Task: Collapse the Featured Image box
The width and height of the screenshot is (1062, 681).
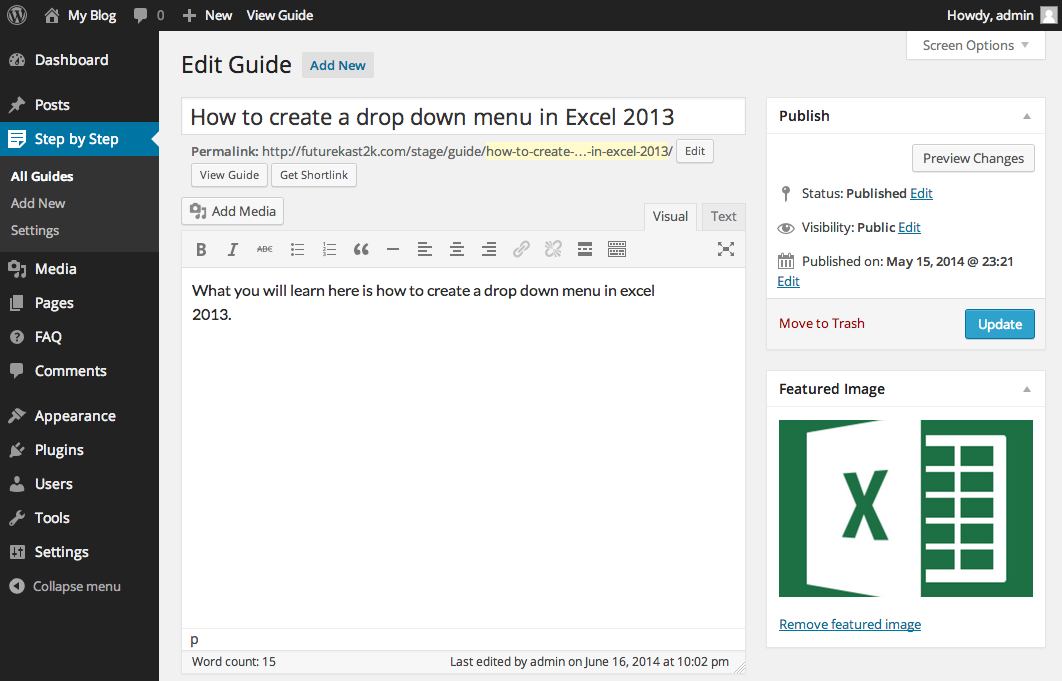Action: coord(1027,390)
